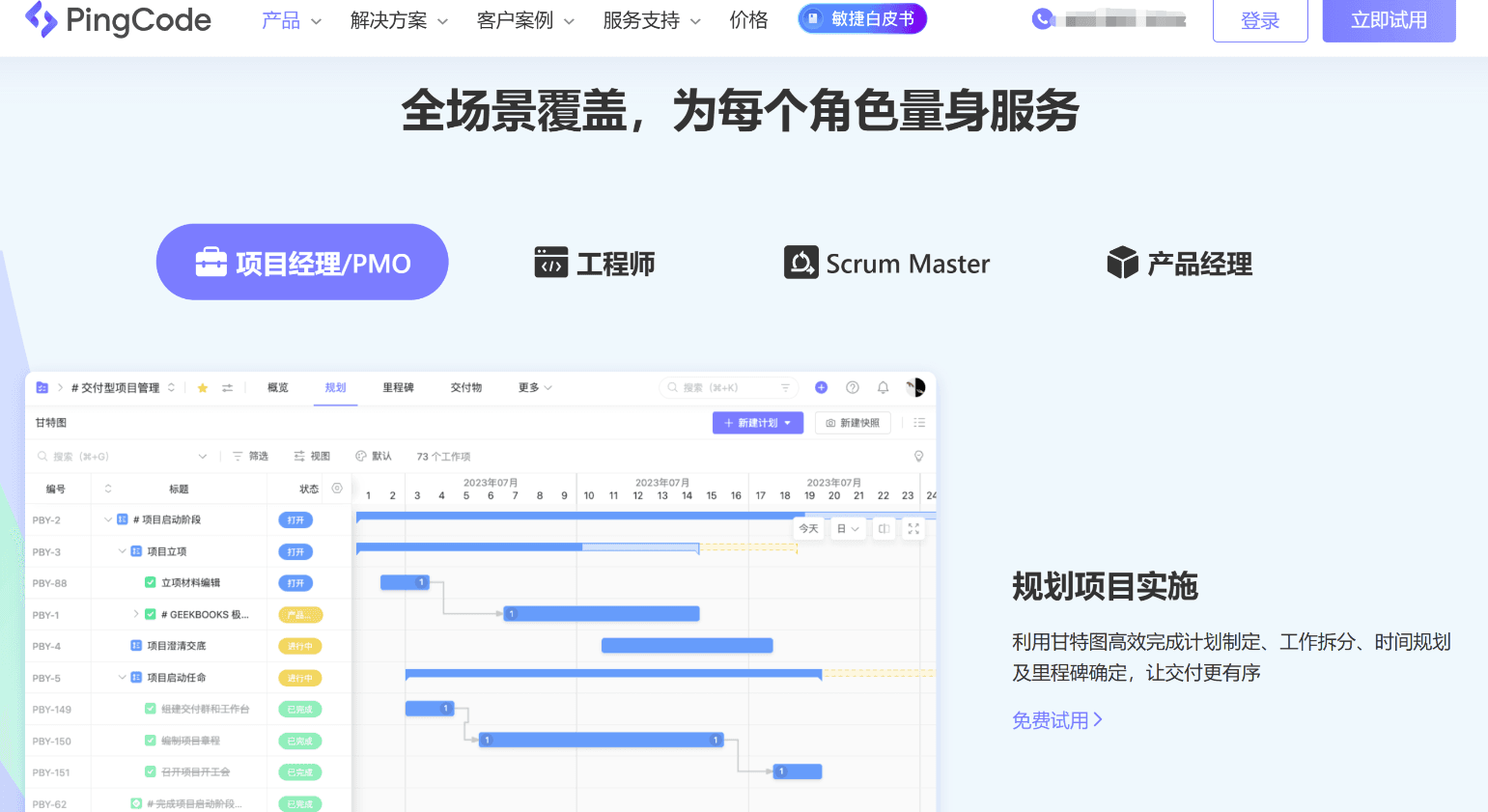Switch to the 概览 tab
This screenshot has height=812, width=1488.
click(278, 388)
